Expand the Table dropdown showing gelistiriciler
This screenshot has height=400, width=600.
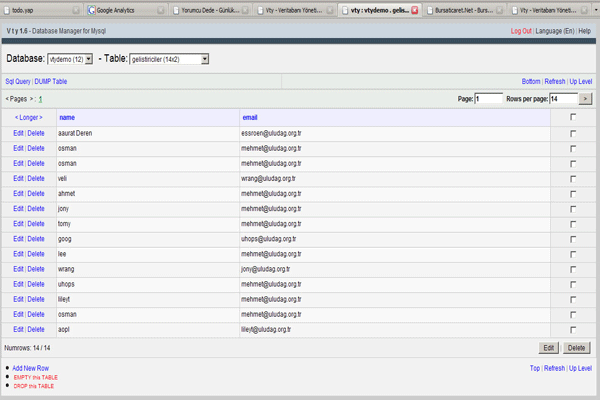tap(169, 59)
